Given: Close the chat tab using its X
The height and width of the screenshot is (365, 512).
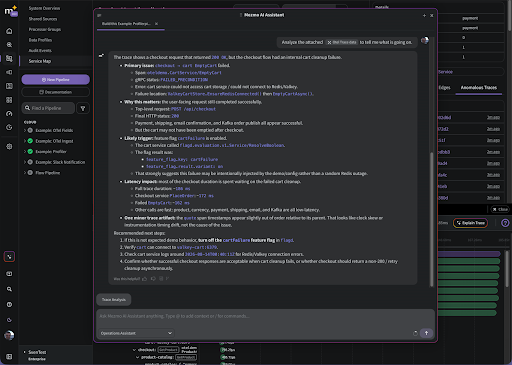Looking at the screenshot, I should [x=156, y=24].
